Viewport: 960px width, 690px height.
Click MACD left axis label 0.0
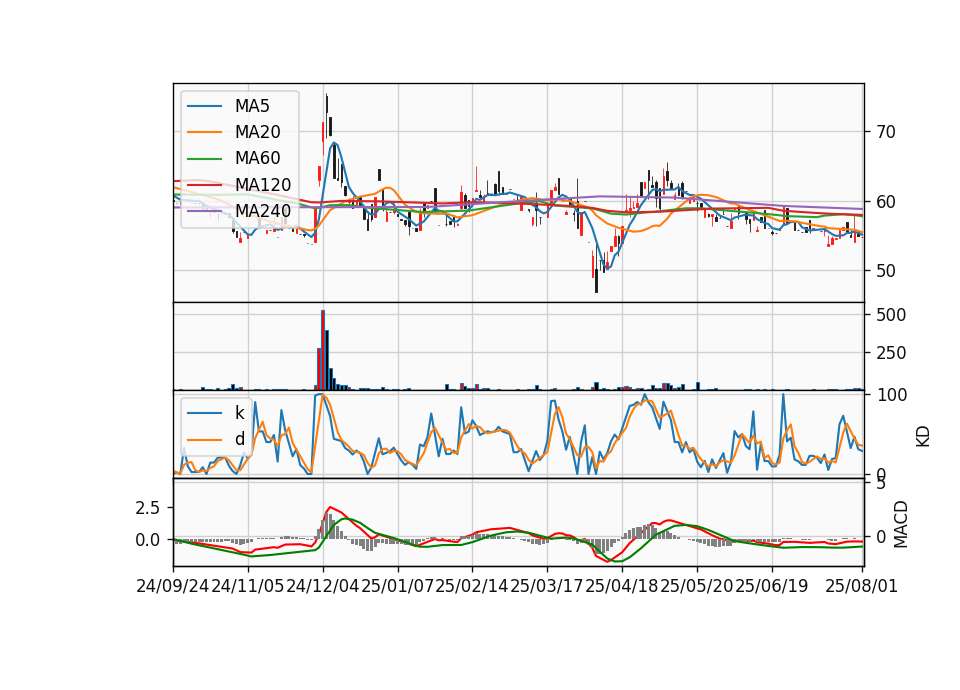(x=148, y=540)
